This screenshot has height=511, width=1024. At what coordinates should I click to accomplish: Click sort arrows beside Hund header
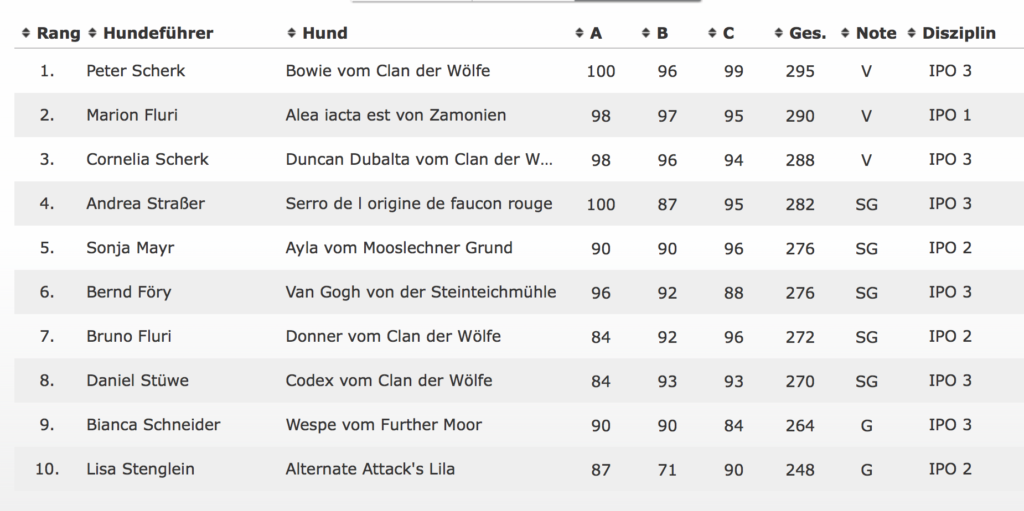pos(292,33)
